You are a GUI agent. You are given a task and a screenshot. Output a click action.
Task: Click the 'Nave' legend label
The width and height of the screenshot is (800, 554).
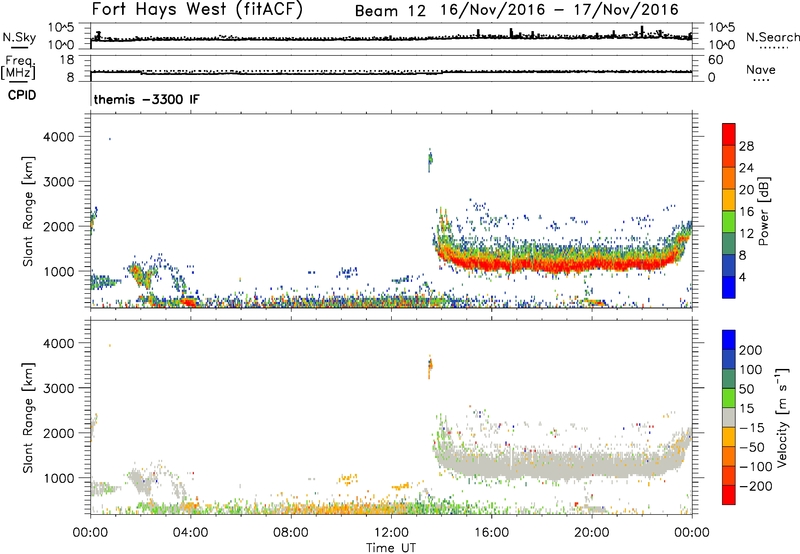click(761, 69)
